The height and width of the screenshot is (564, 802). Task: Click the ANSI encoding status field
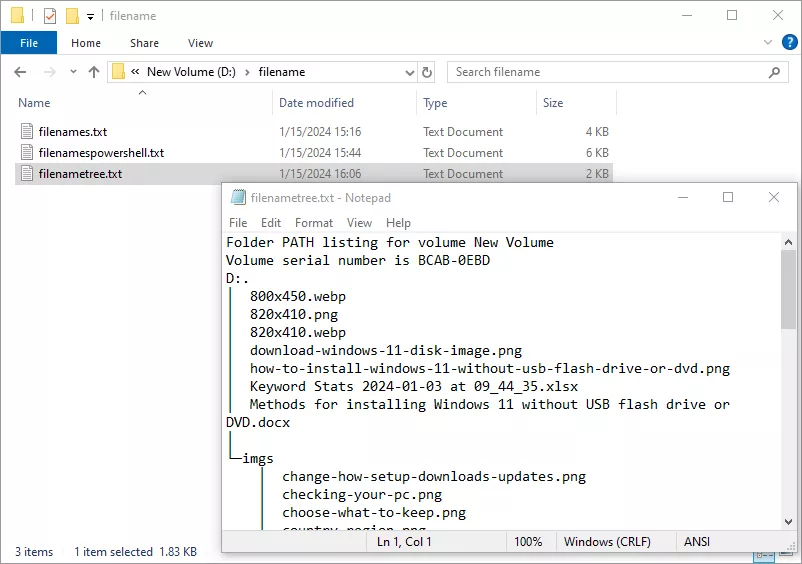pos(697,542)
